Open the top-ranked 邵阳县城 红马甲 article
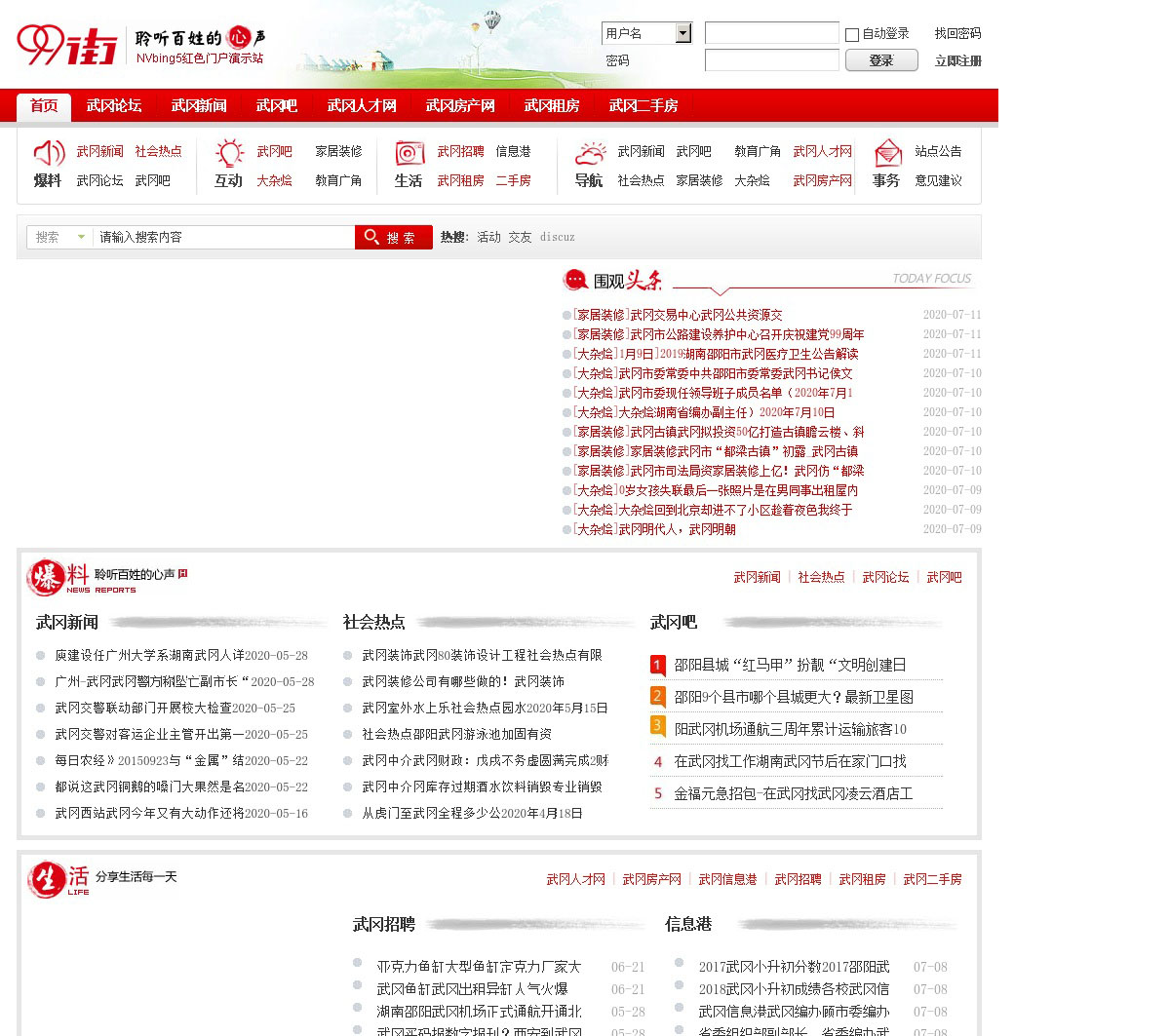The image size is (1170, 1036). [x=790, y=665]
